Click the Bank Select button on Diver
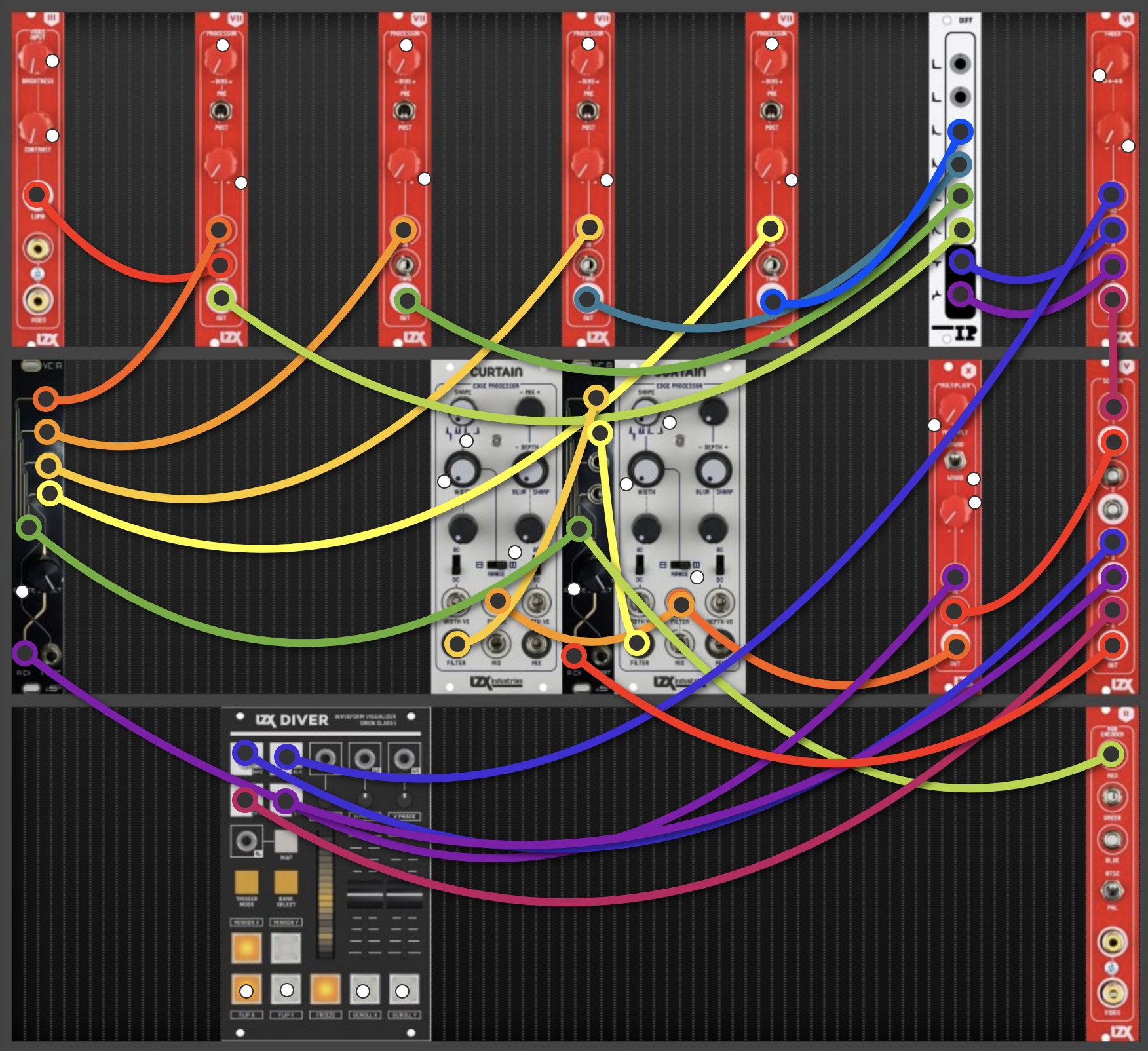1148x1051 pixels. point(286,882)
